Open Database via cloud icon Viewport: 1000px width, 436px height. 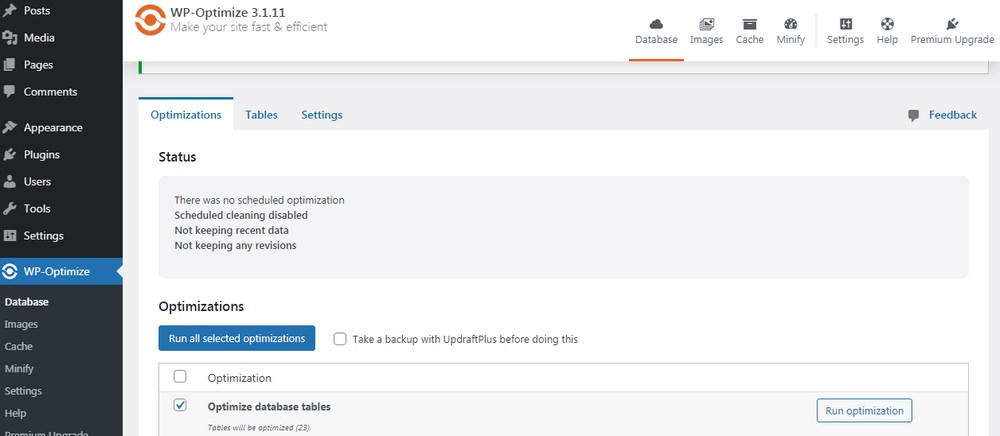point(656,24)
